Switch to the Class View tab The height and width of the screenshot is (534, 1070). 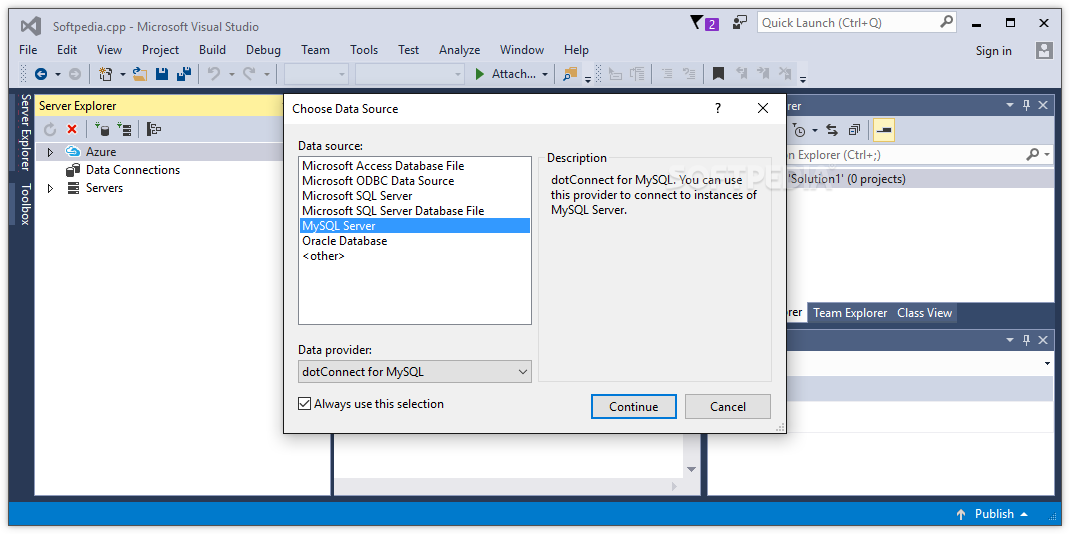(924, 313)
